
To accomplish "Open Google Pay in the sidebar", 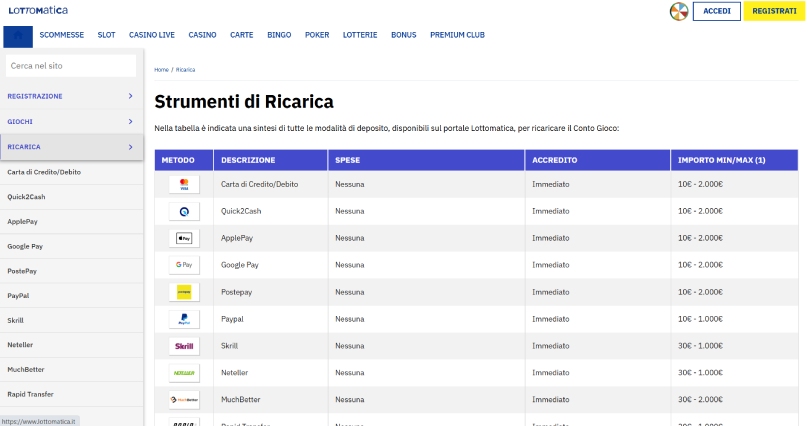I will tap(72, 246).
